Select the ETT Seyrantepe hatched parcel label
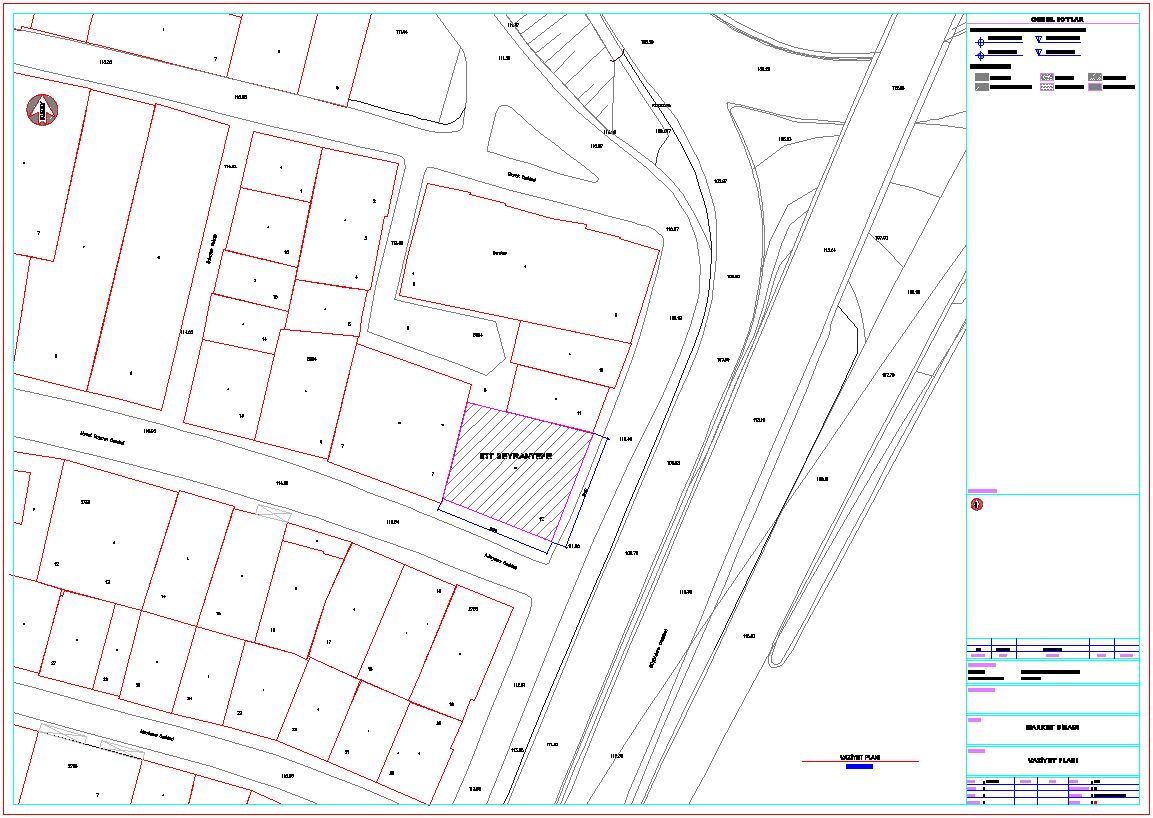This screenshot has width=1153, height=818. coord(516,455)
